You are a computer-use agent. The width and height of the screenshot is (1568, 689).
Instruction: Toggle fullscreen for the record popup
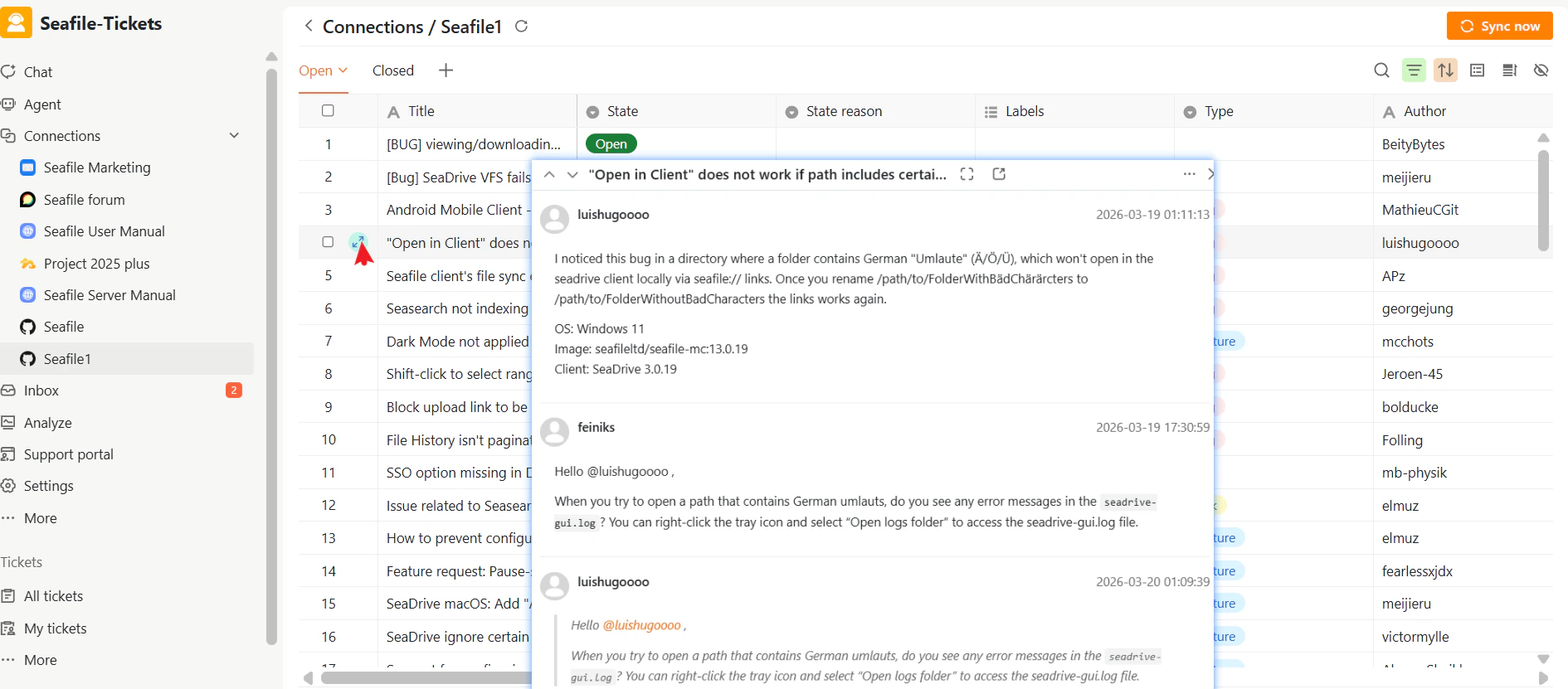[x=967, y=174]
